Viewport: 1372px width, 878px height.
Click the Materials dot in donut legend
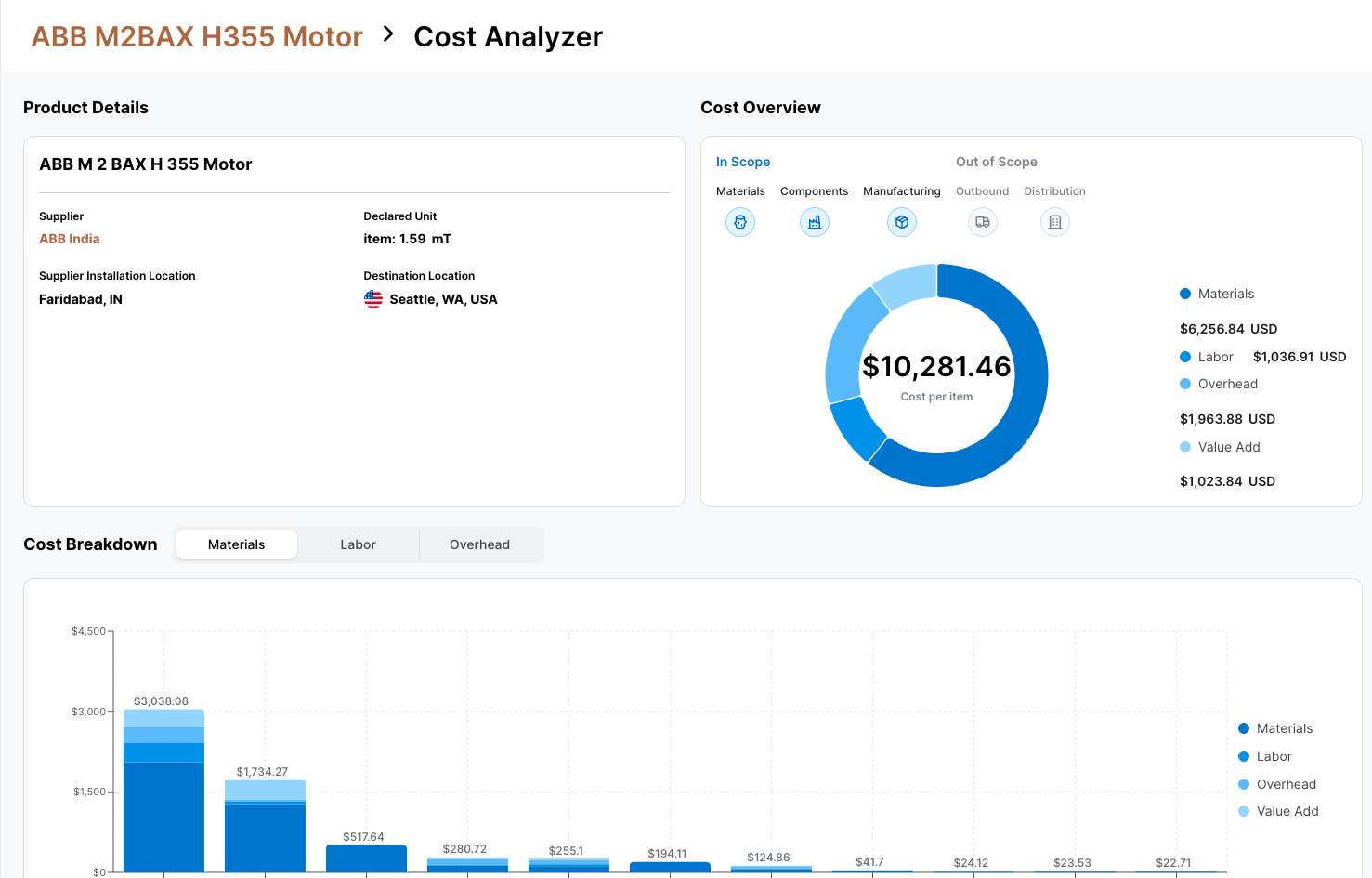(x=1185, y=294)
